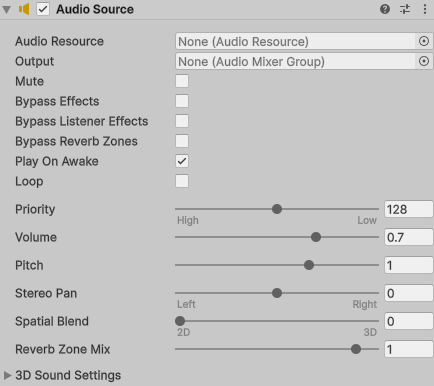Screen dimensions: 434x386
Task: Toggle Bypass Reverb Zones checkbox
Action: (x=182, y=141)
